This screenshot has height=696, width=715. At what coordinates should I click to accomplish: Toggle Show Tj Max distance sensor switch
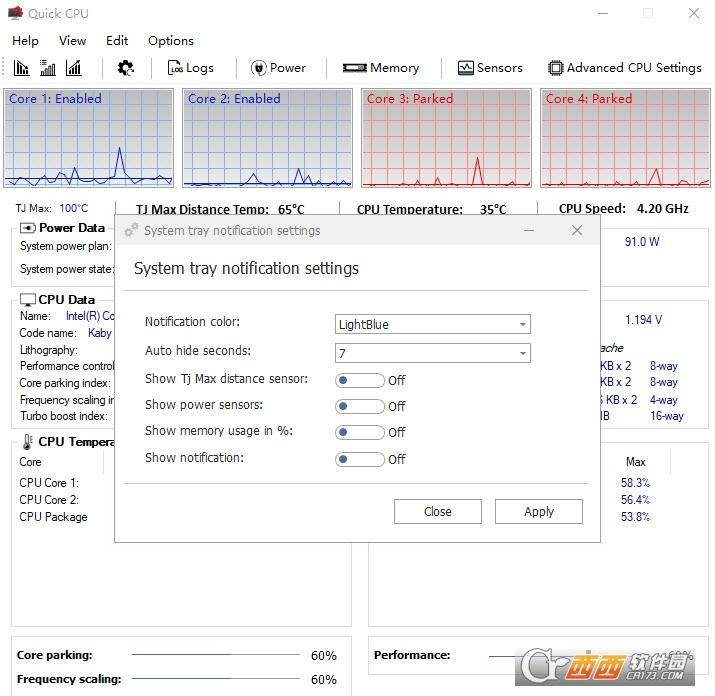pos(360,380)
